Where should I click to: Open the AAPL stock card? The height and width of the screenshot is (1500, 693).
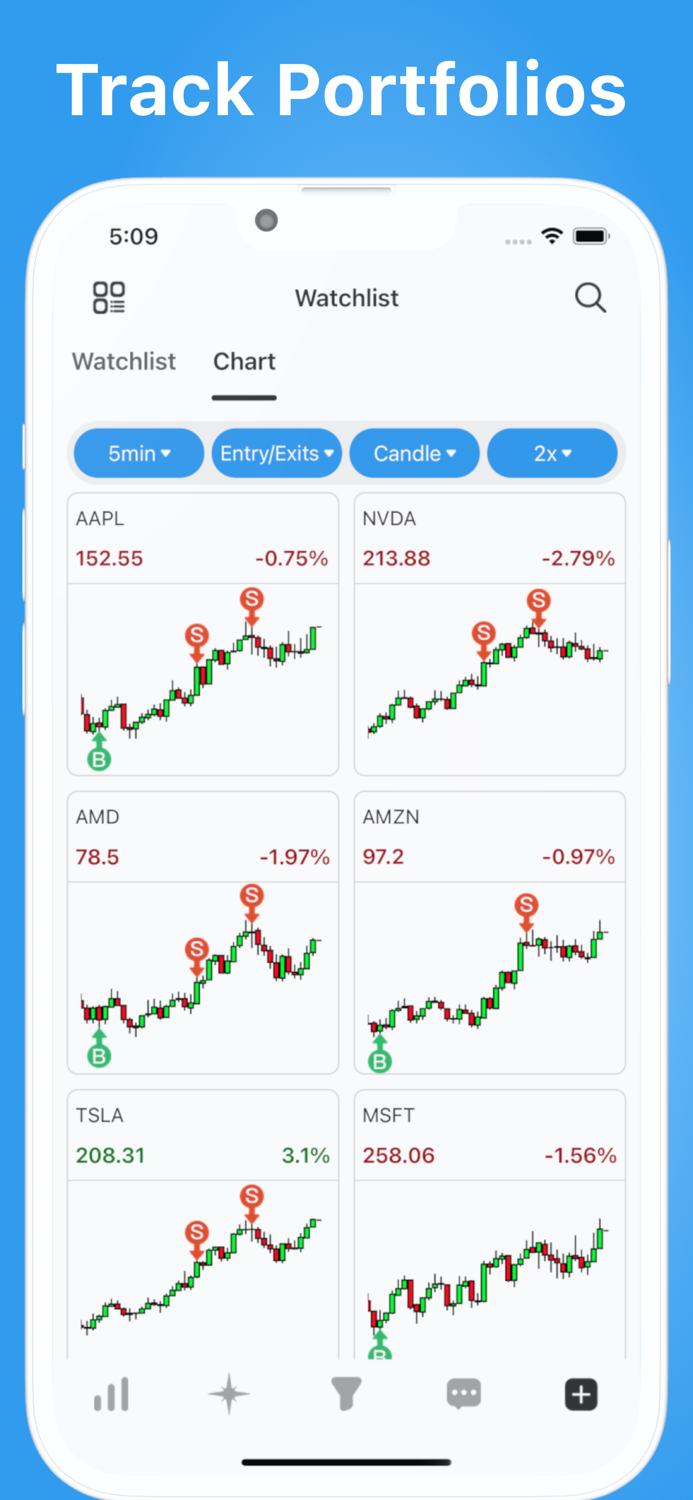(x=203, y=632)
